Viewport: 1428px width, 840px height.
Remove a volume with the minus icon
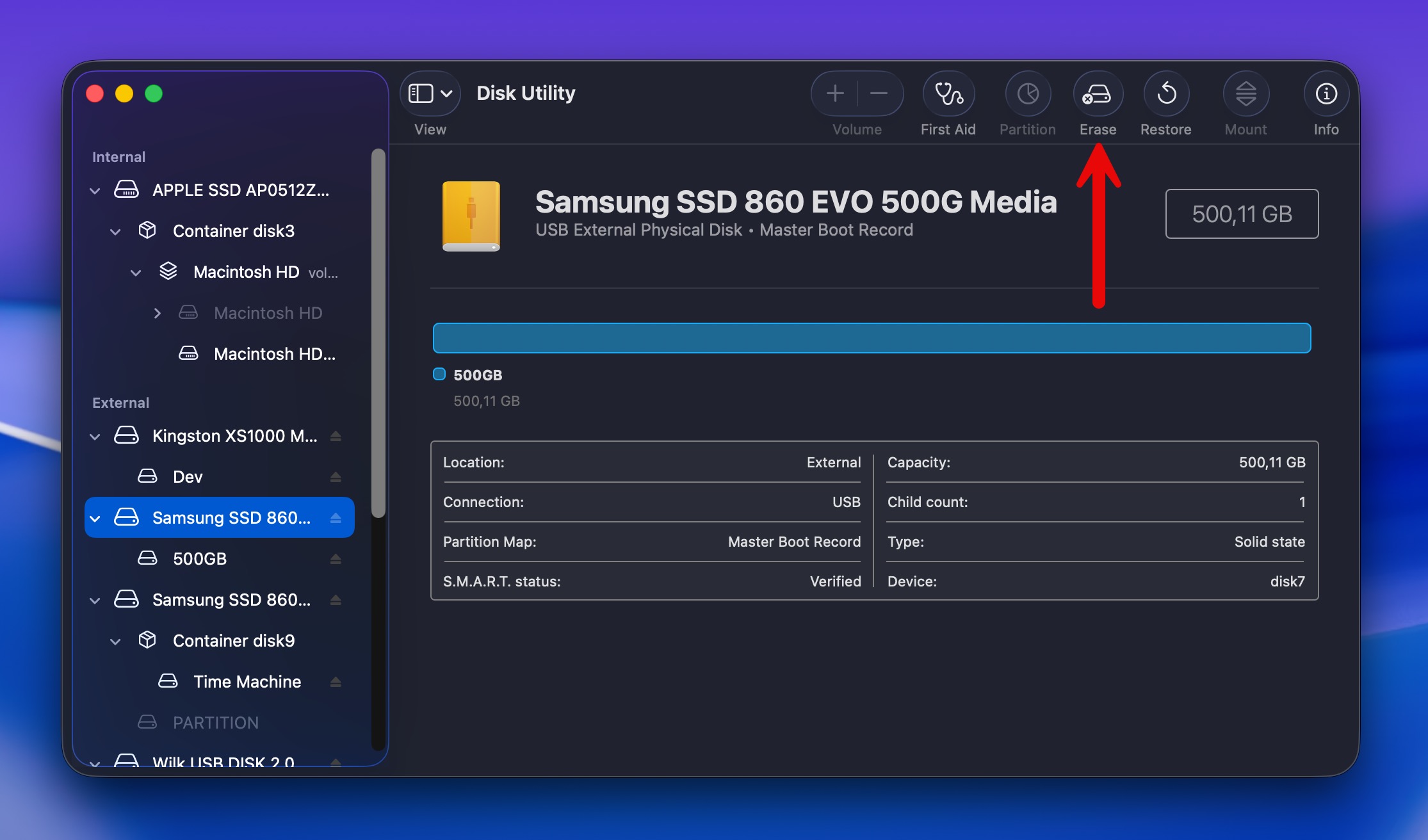click(x=879, y=93)
